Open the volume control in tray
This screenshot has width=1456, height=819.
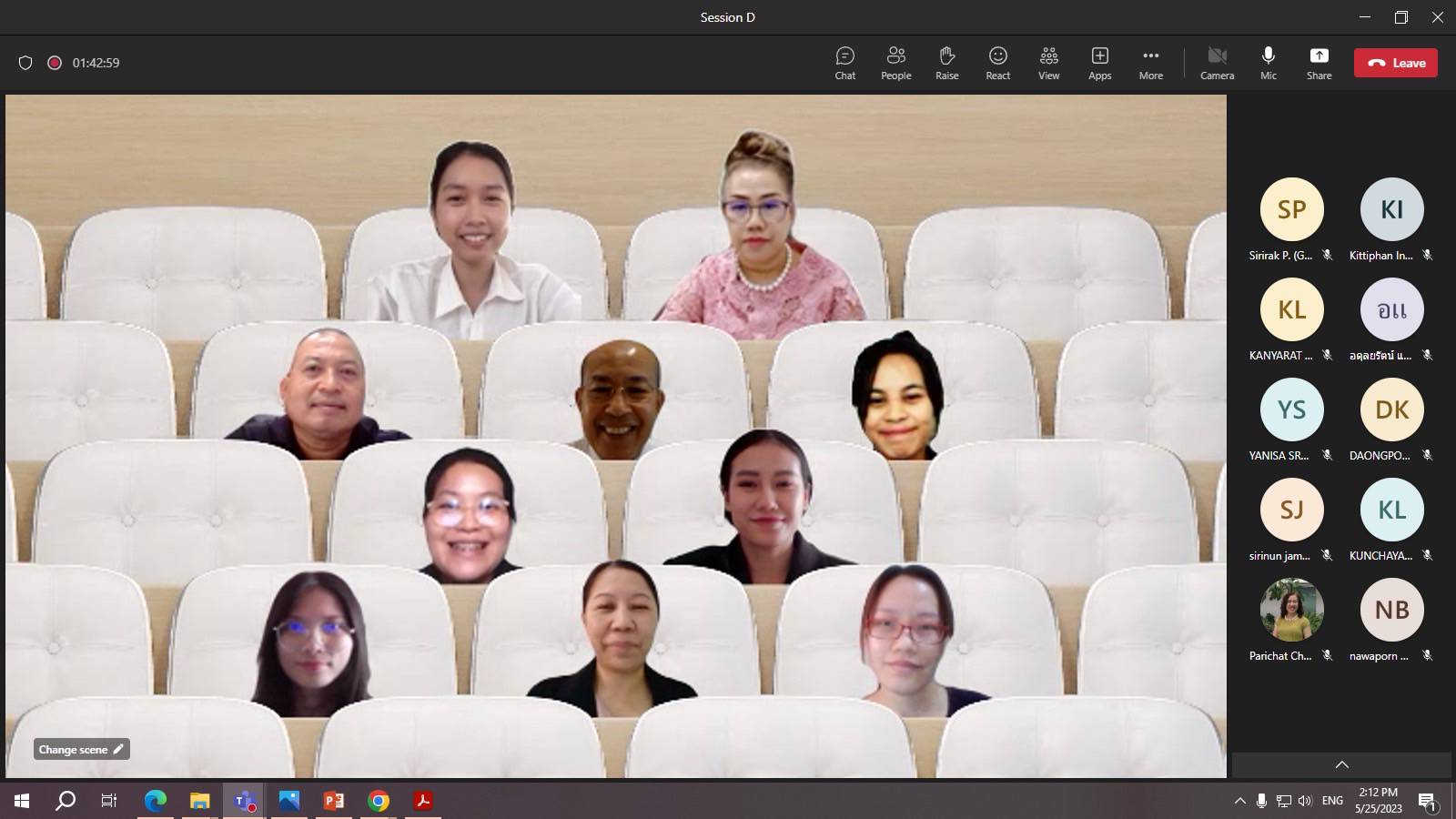1305,801
